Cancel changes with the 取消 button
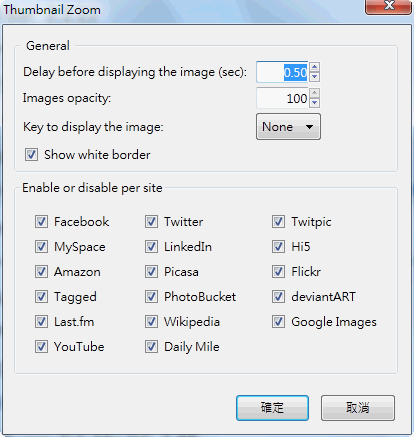Viewport: 414px width, 437px height. (x=358, y=408)
